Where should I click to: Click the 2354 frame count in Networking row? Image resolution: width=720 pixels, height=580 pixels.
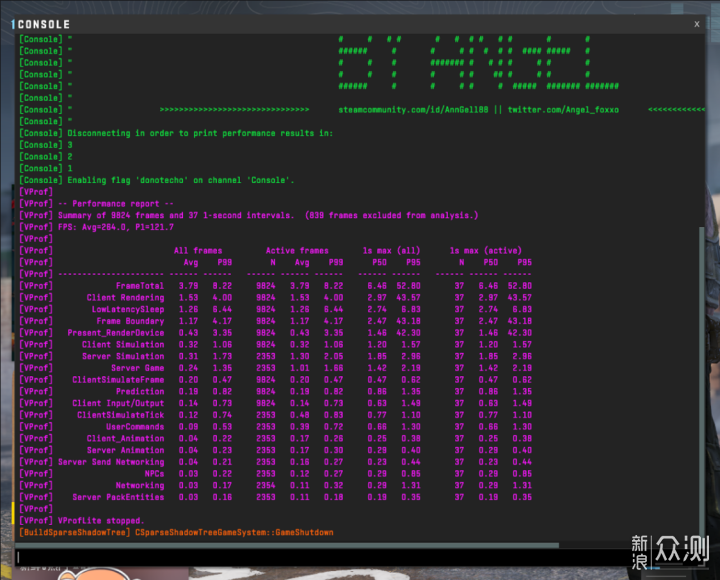point(265,485)
